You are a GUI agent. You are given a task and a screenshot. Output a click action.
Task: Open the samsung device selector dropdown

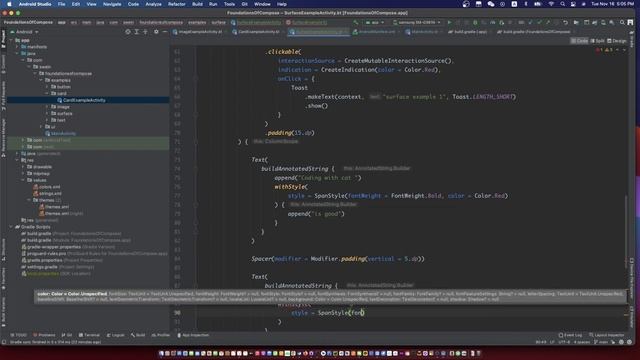(x=417, y=22)
